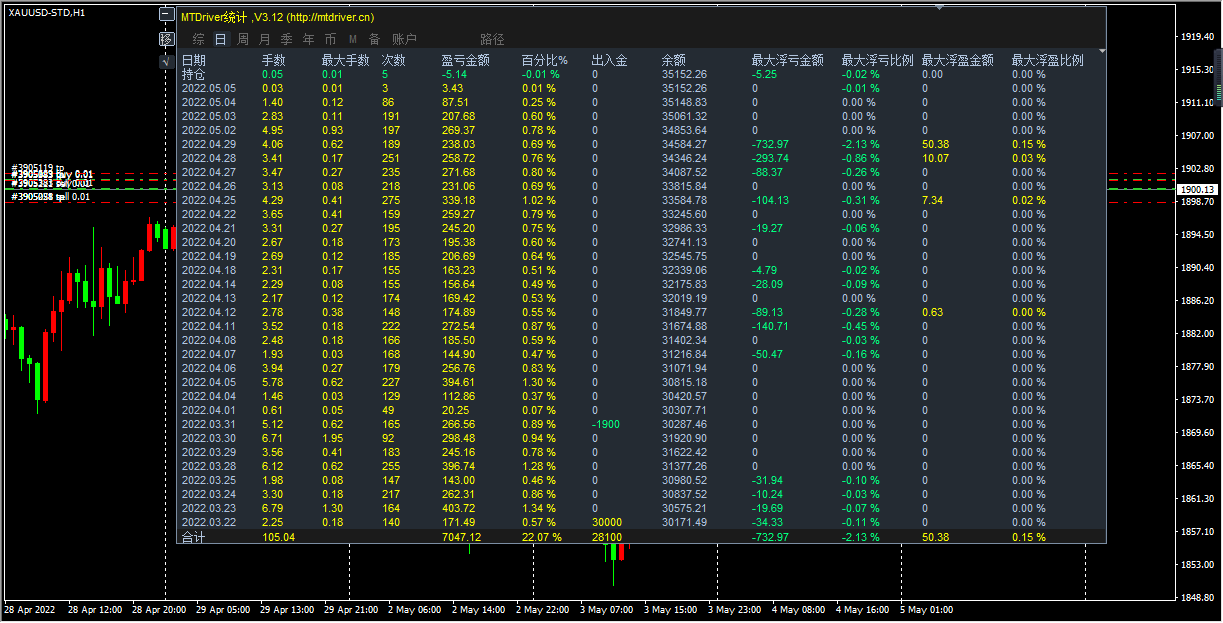The width and height of the screenshot is (1223, 623).
Task: Click the 合计 totals row label
Action: coord(194,537)
